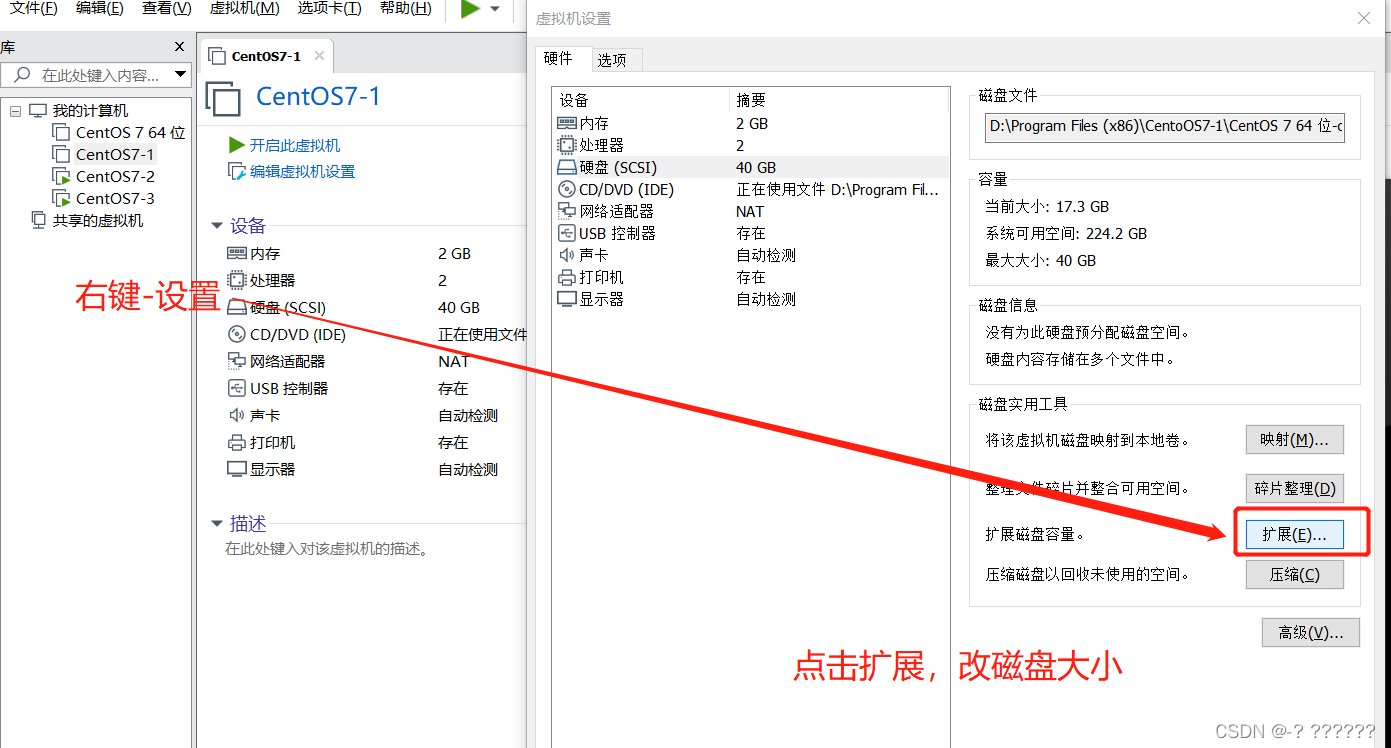Viewport: 1391px width, 748px height.
Task: Click the 扩展(E)... button
Action: [x=1294, y=535]
